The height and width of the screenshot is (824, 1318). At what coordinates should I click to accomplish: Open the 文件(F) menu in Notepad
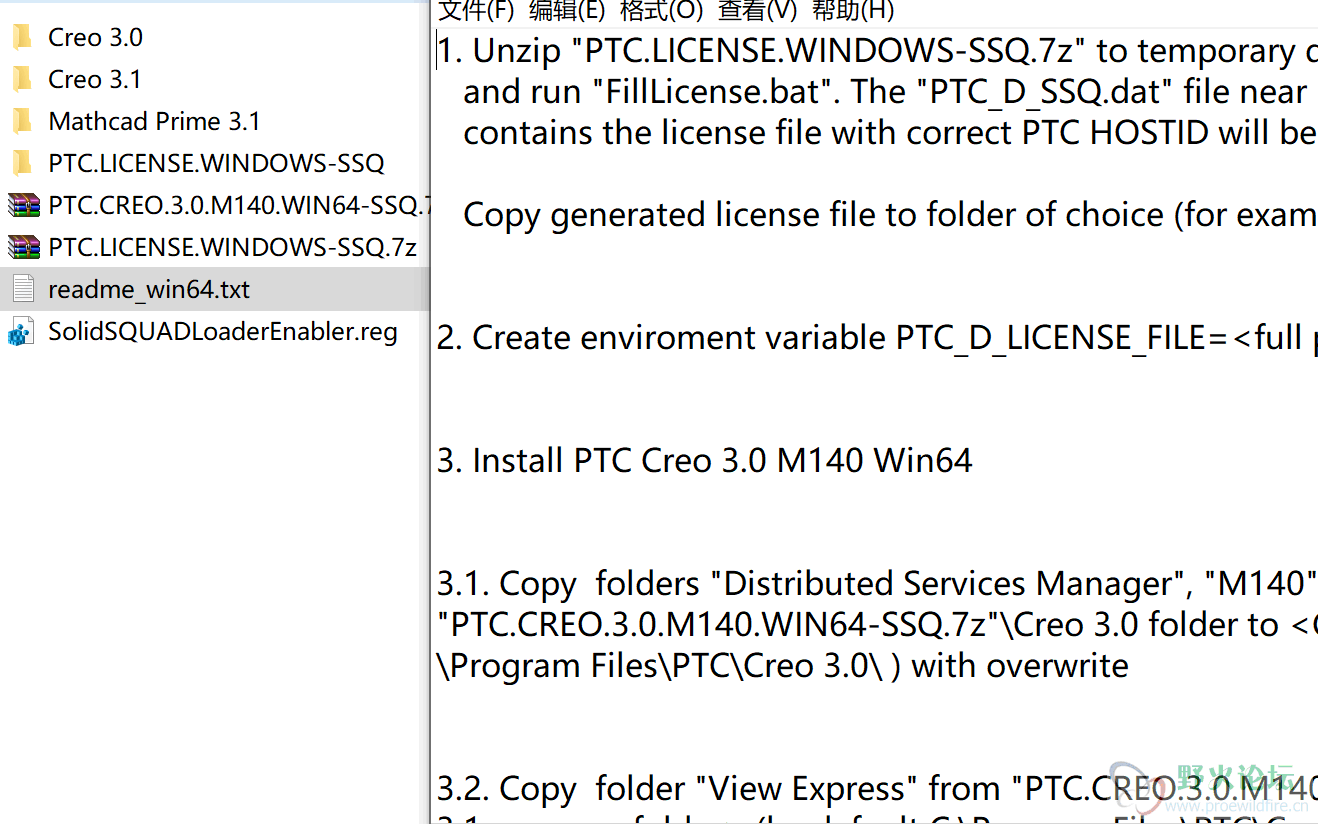click(x=477, y=10)
